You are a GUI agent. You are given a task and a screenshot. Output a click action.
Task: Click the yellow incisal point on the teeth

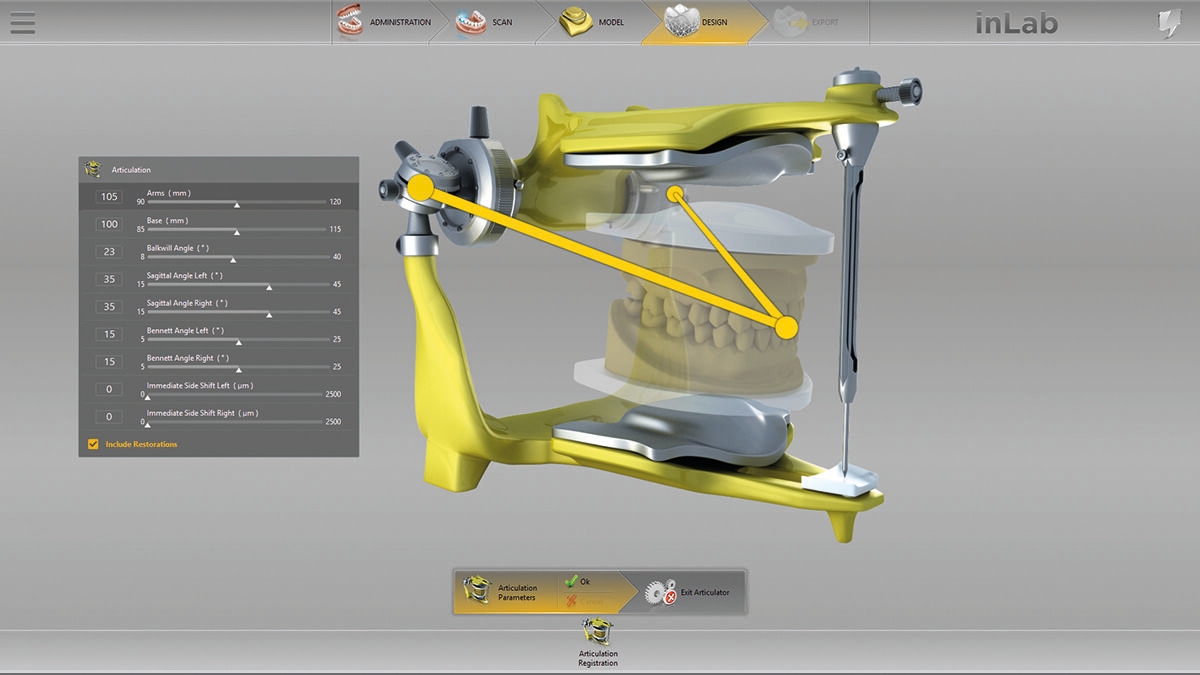coord(787,326)
